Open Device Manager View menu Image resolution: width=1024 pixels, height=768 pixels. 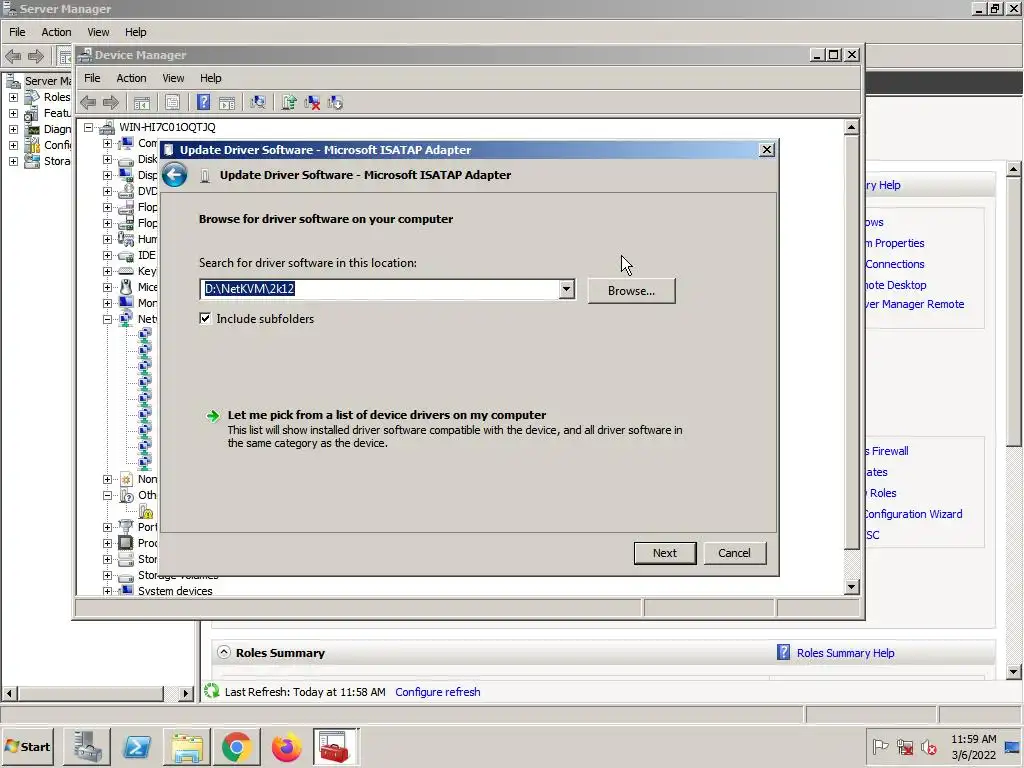[173, 78]
